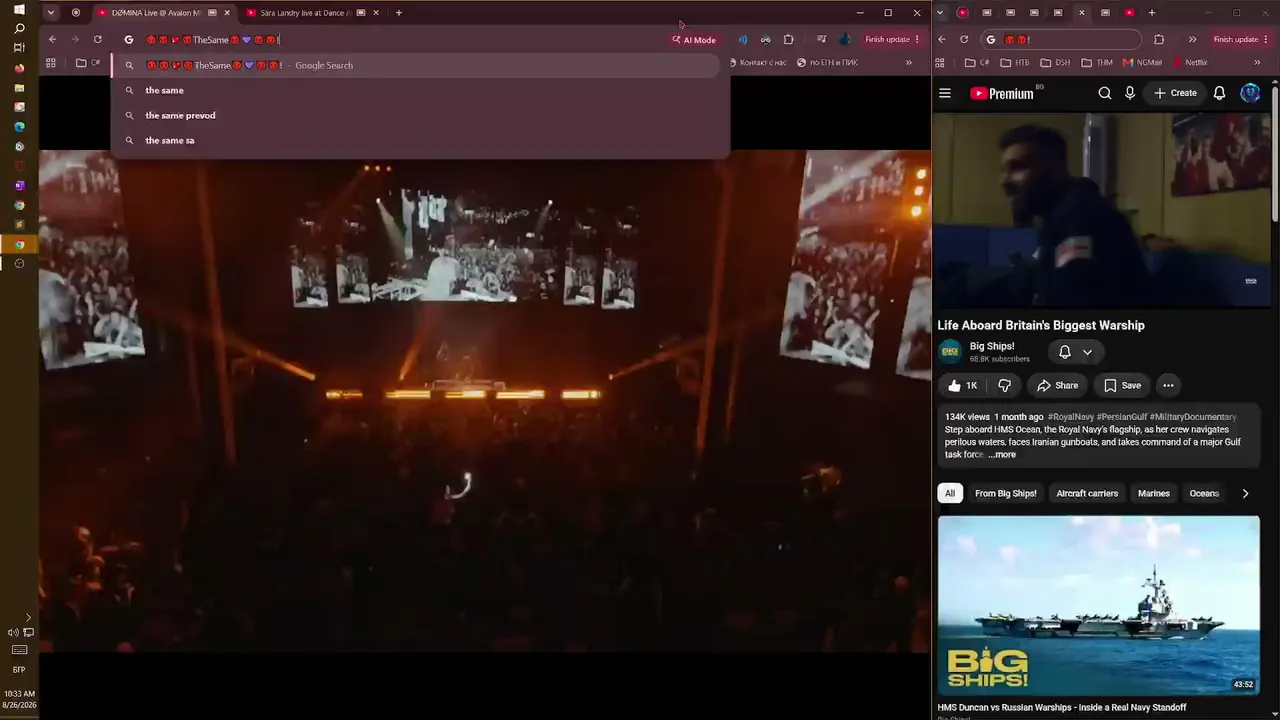This screenshot has height=720, width=1280.
Task: Open File Explorer from the taskbar
Action: click(x=19, y=88)
